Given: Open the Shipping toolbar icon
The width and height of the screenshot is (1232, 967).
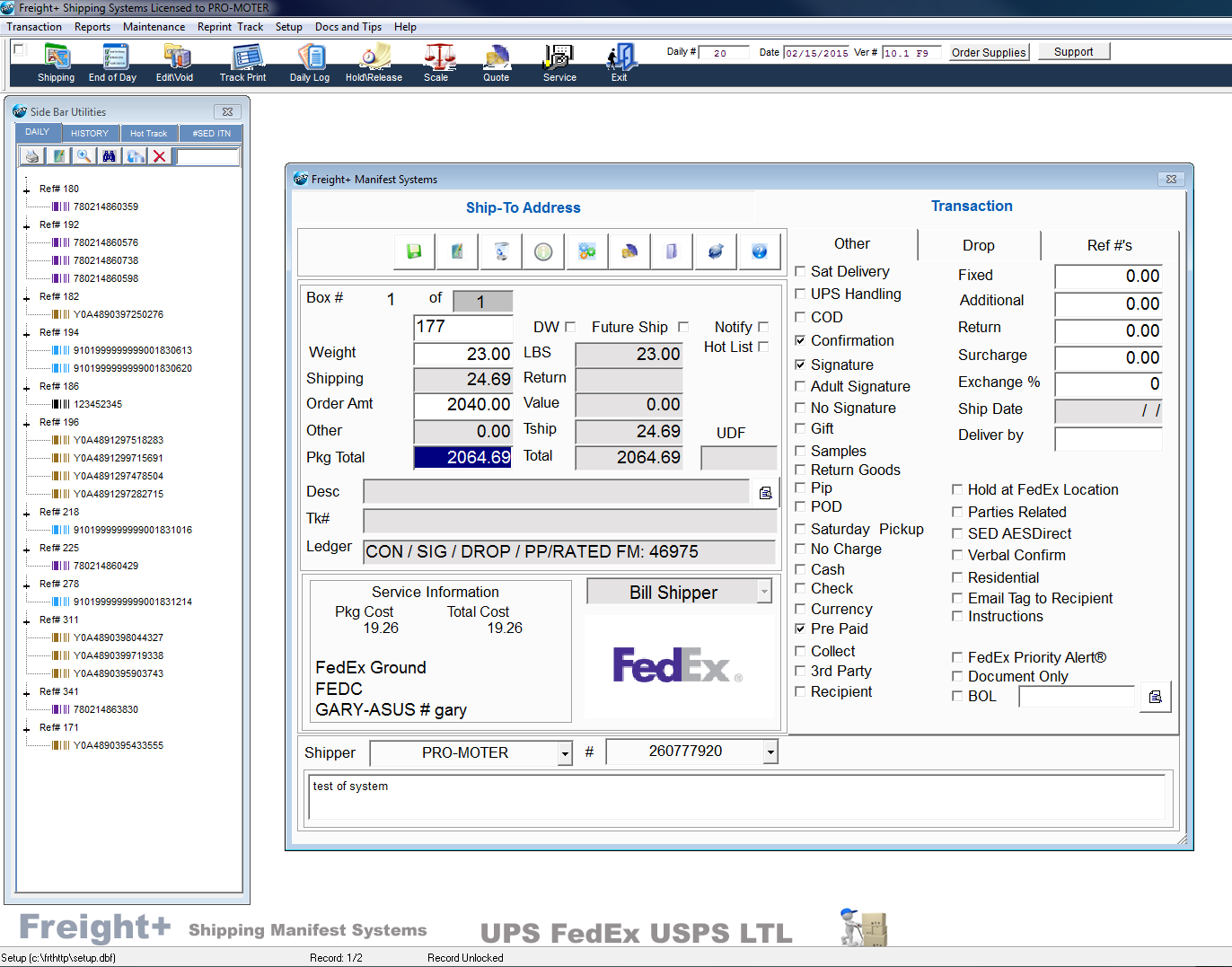Looking at the screenshot, I should point(57,64).
